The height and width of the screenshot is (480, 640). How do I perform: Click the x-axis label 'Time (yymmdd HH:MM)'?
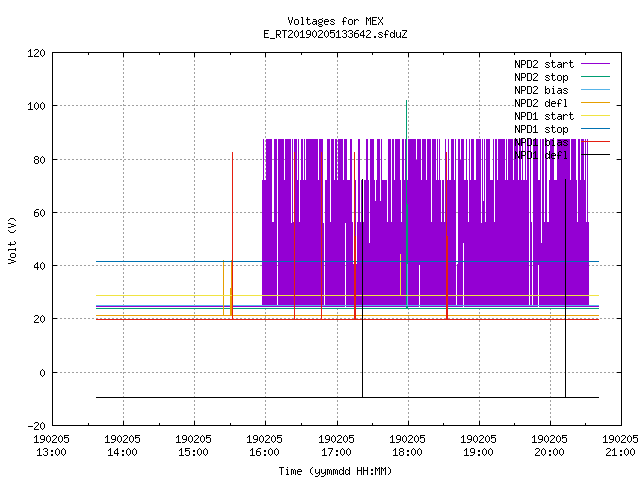point(335,471)
